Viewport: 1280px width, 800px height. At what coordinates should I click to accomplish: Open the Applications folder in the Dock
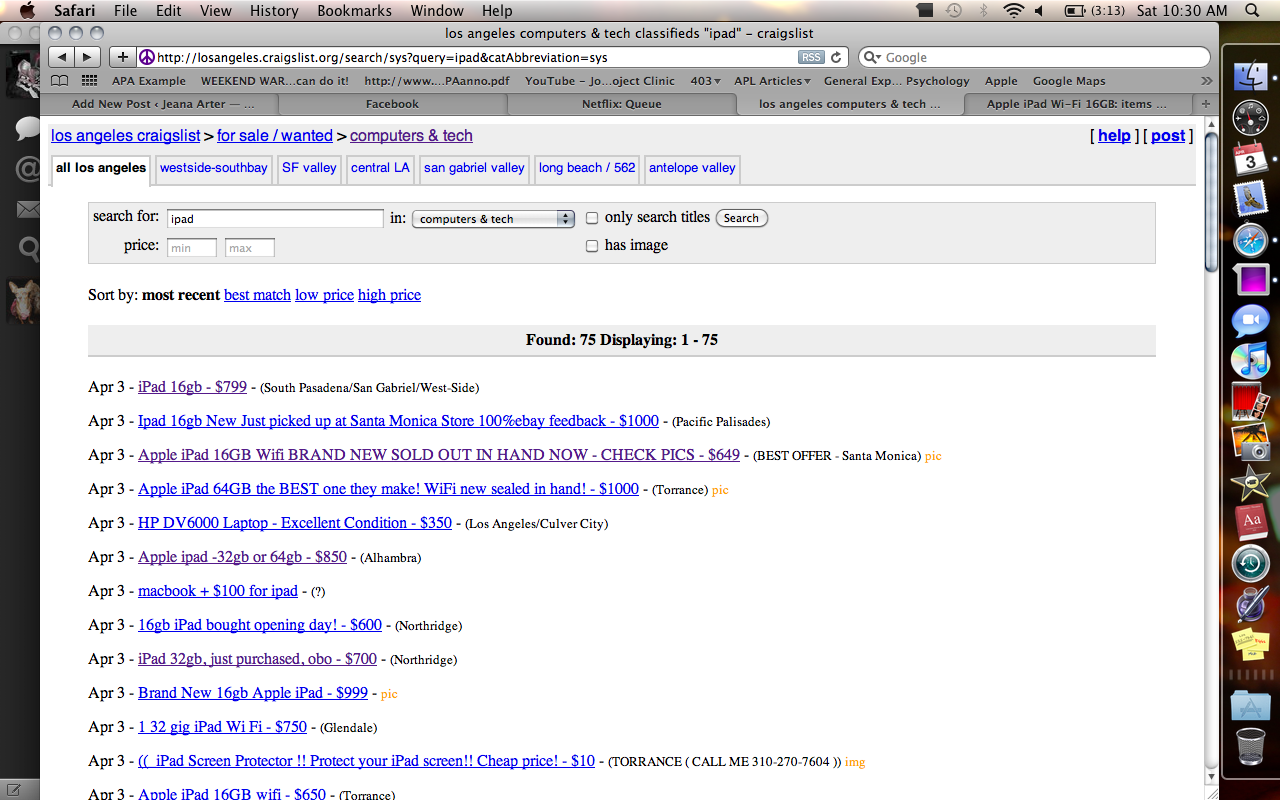pyautogui.click(x=1250, y=706)
